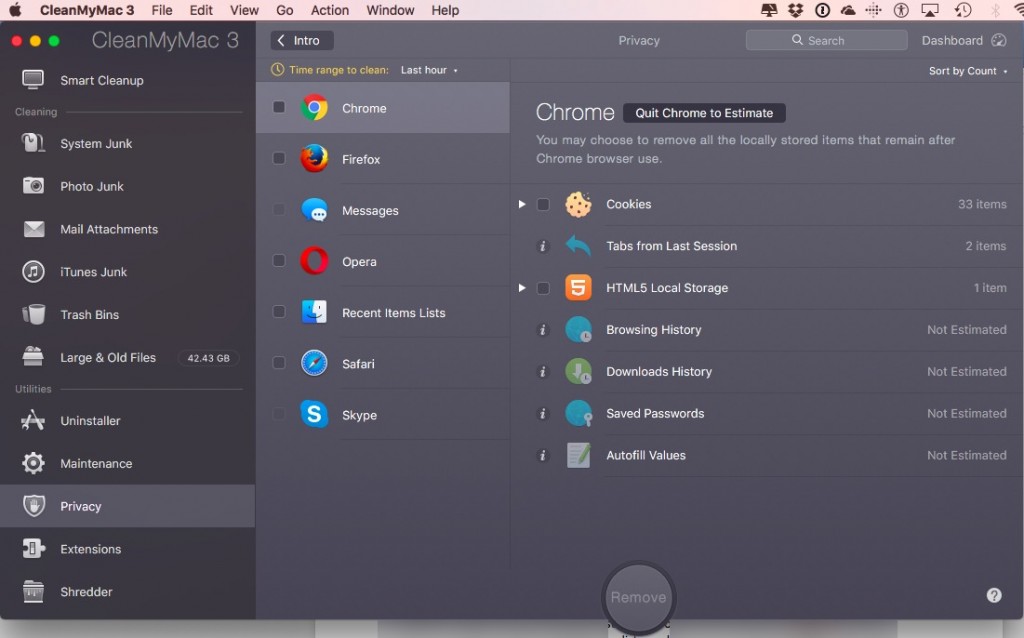Open the Action menu
The width and height of the screenshot is (1024, 638).
click(x=330, y=10)
